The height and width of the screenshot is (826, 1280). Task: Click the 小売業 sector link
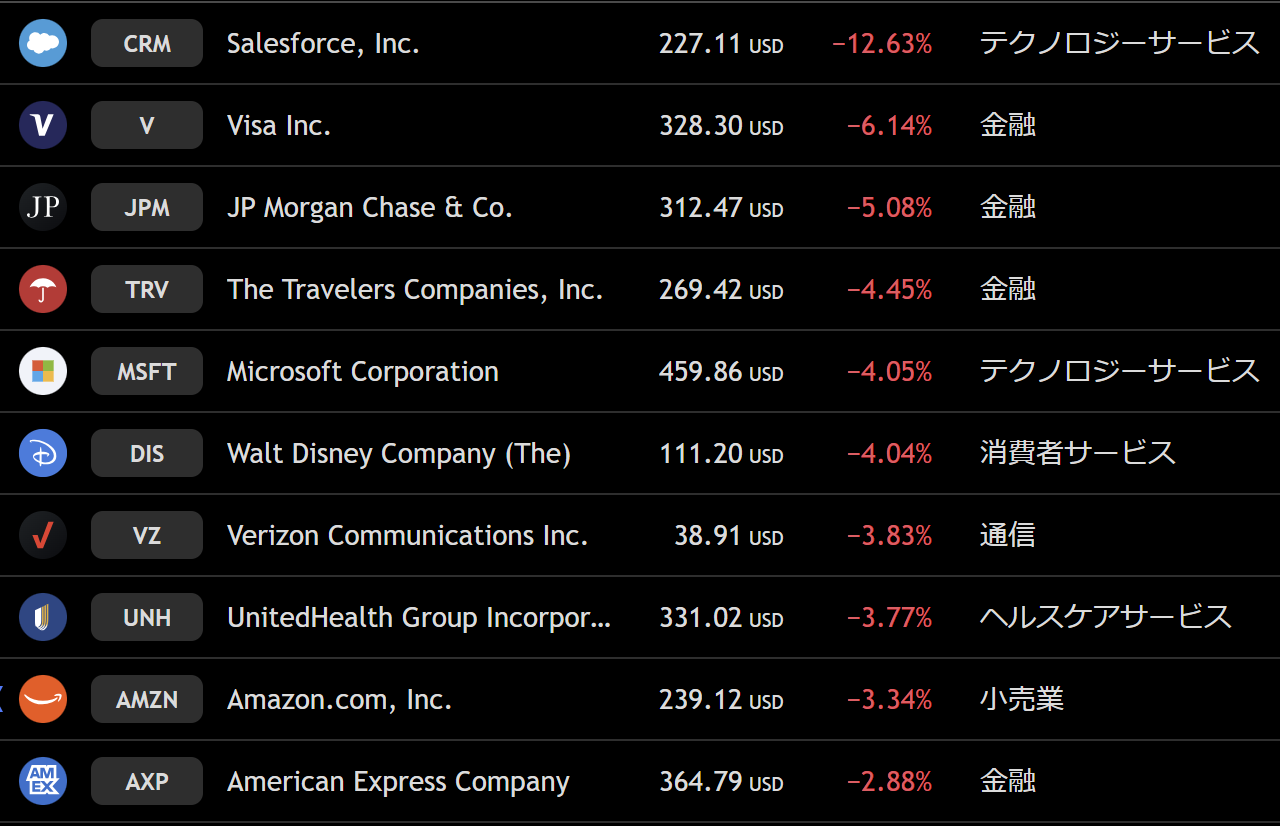pyautogui.click(x=1021, y=700)
